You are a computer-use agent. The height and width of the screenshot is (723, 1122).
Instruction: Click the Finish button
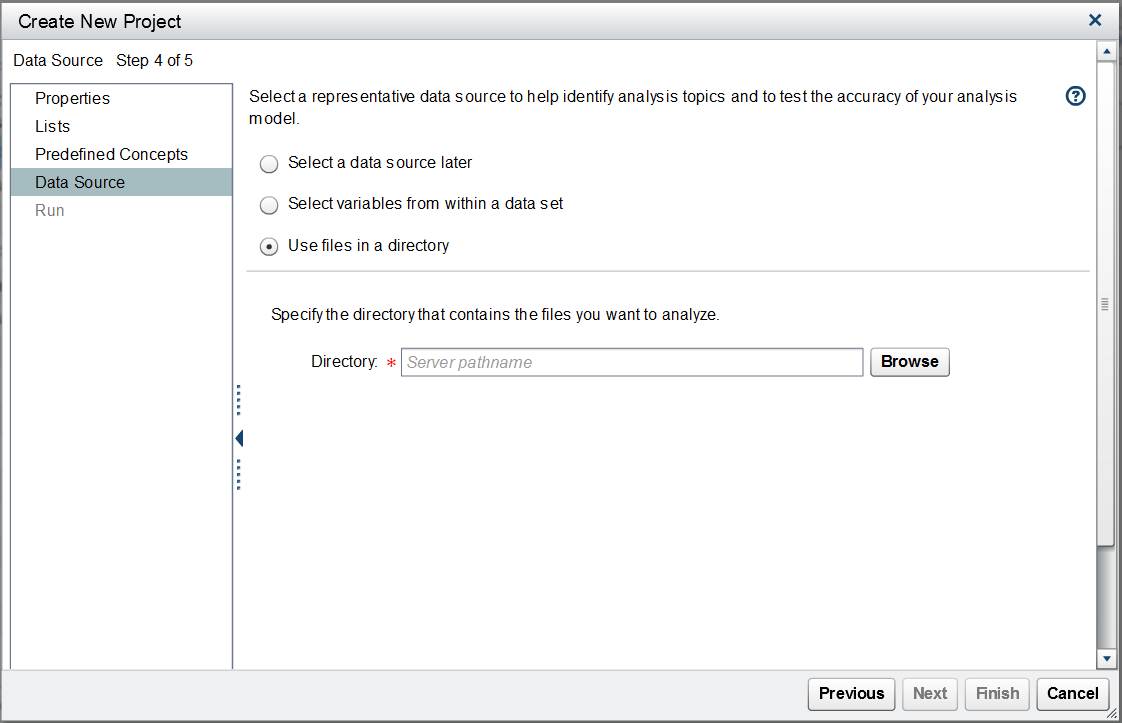pos(997,693)
